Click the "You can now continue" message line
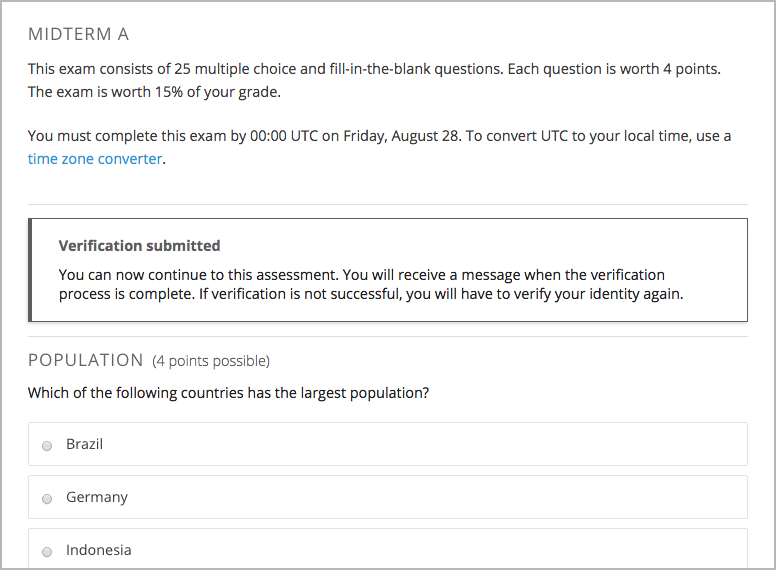The image size is (776, 570). 361,275
